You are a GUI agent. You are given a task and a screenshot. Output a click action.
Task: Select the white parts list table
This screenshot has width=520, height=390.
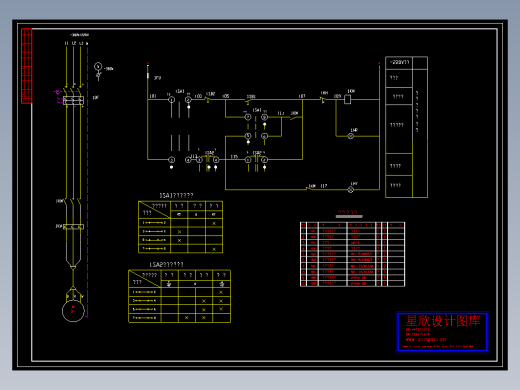(353, 254)
